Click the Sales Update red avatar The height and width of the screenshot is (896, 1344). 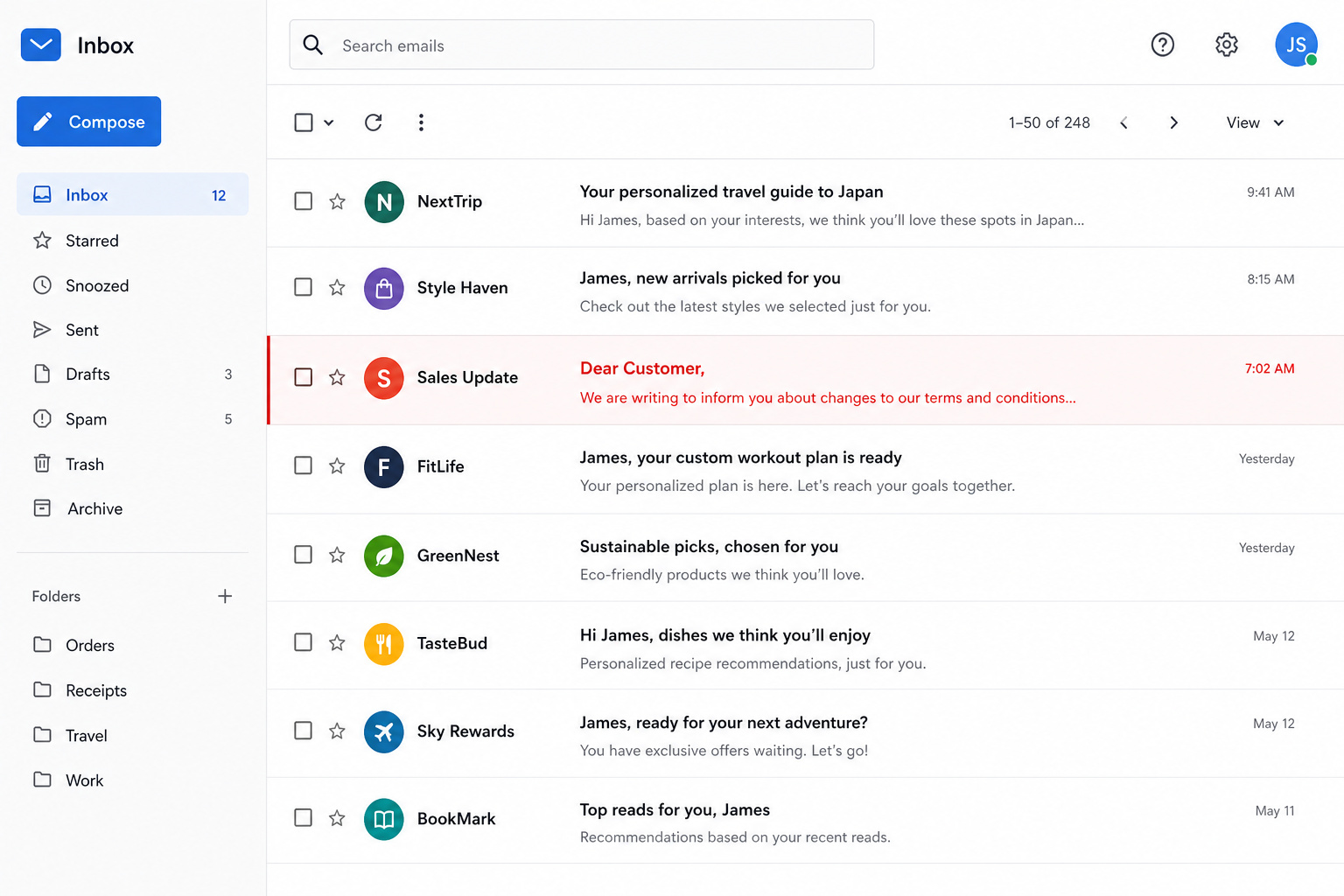click(x=384, y=378)
